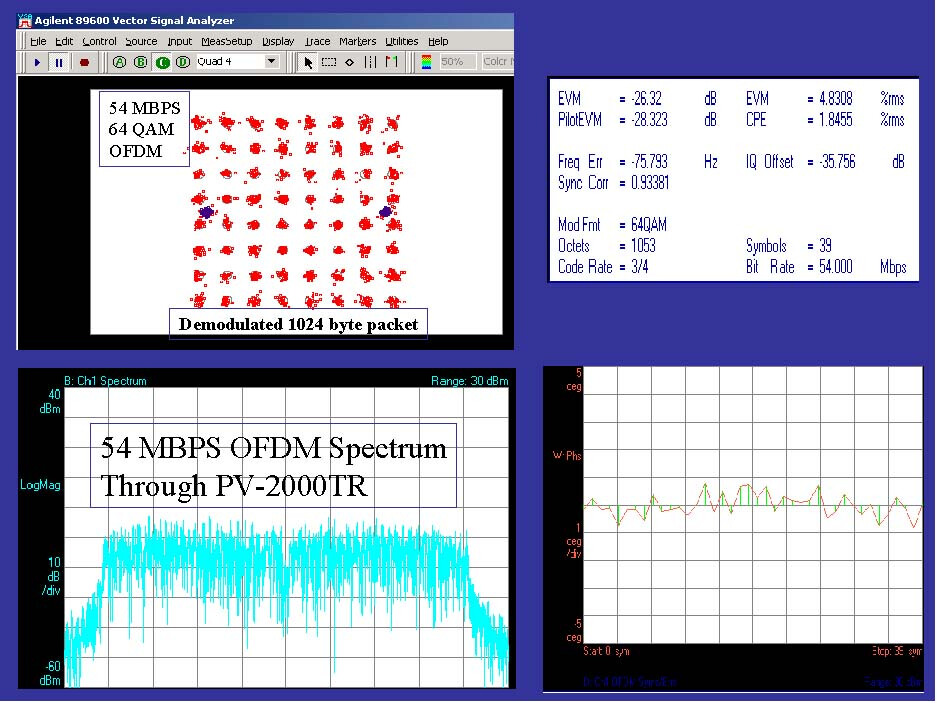The height and width of the screenshot is (703, 937).
Task: Select trace A icon
Action: point(119,62)
